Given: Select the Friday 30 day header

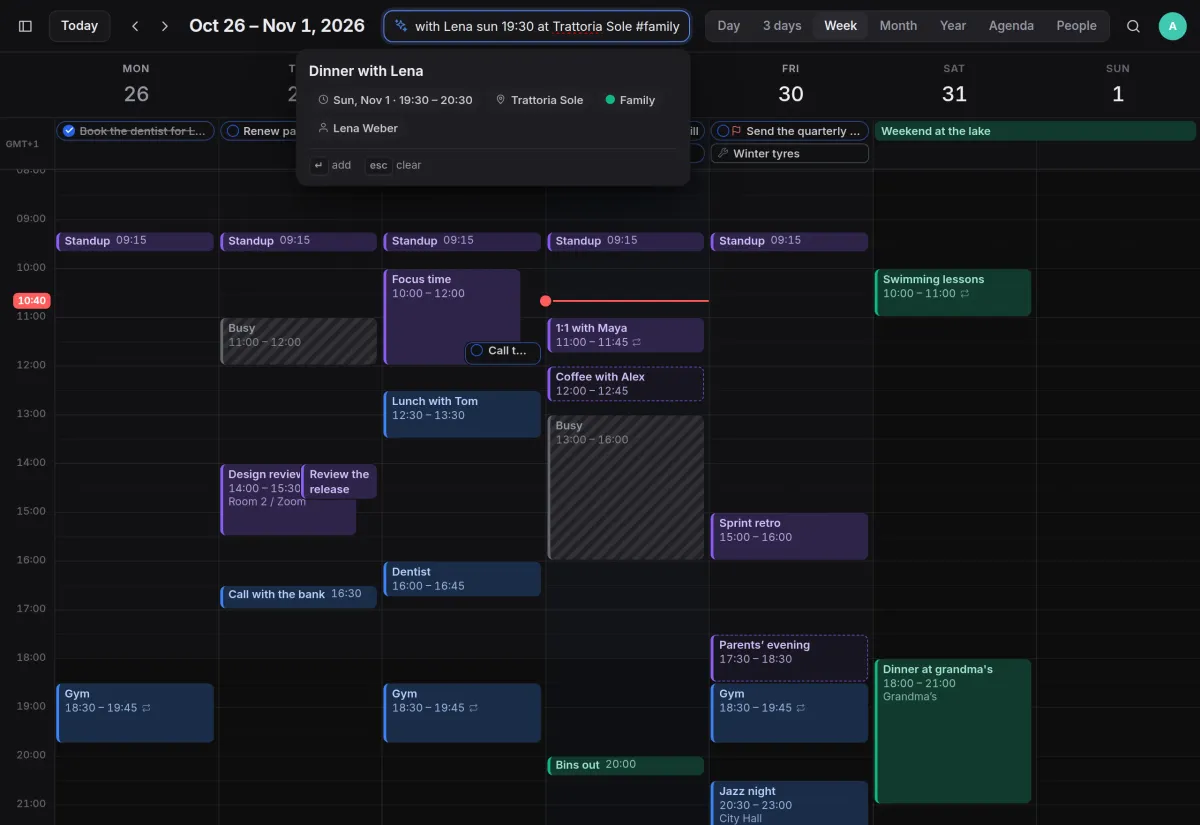Looking at the screenshot, I should pyautogui.click(x=790, y=85).
